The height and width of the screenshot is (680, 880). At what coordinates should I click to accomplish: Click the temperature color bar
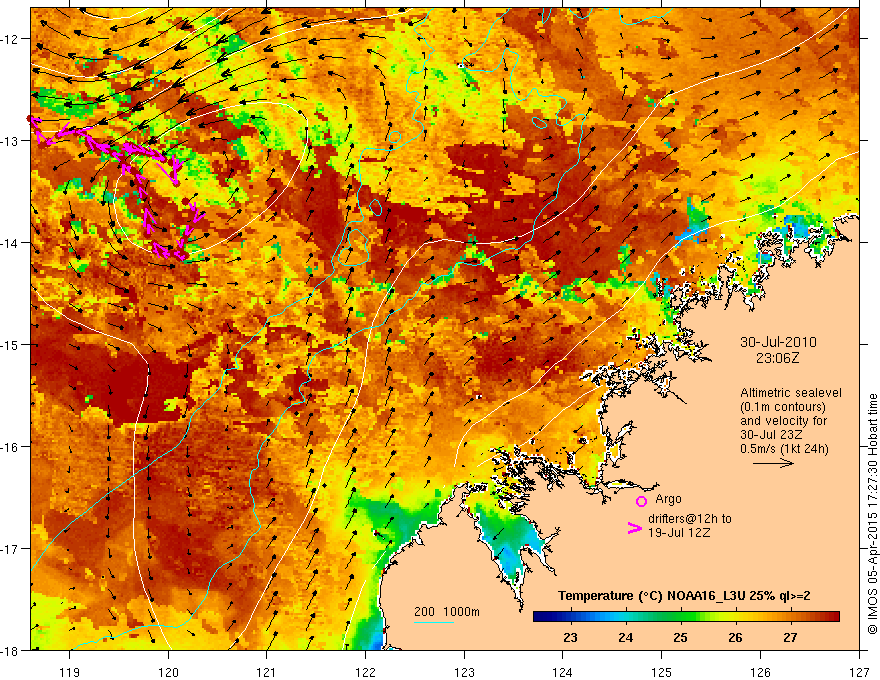[686, 617]
